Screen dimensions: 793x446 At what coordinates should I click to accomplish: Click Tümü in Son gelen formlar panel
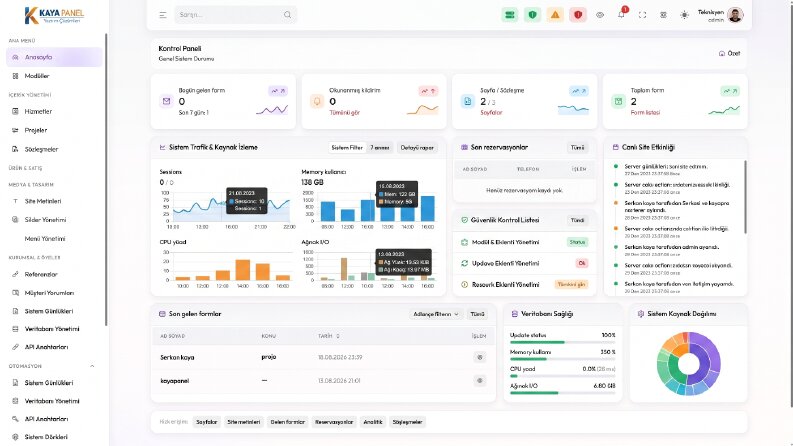point(477,314)
